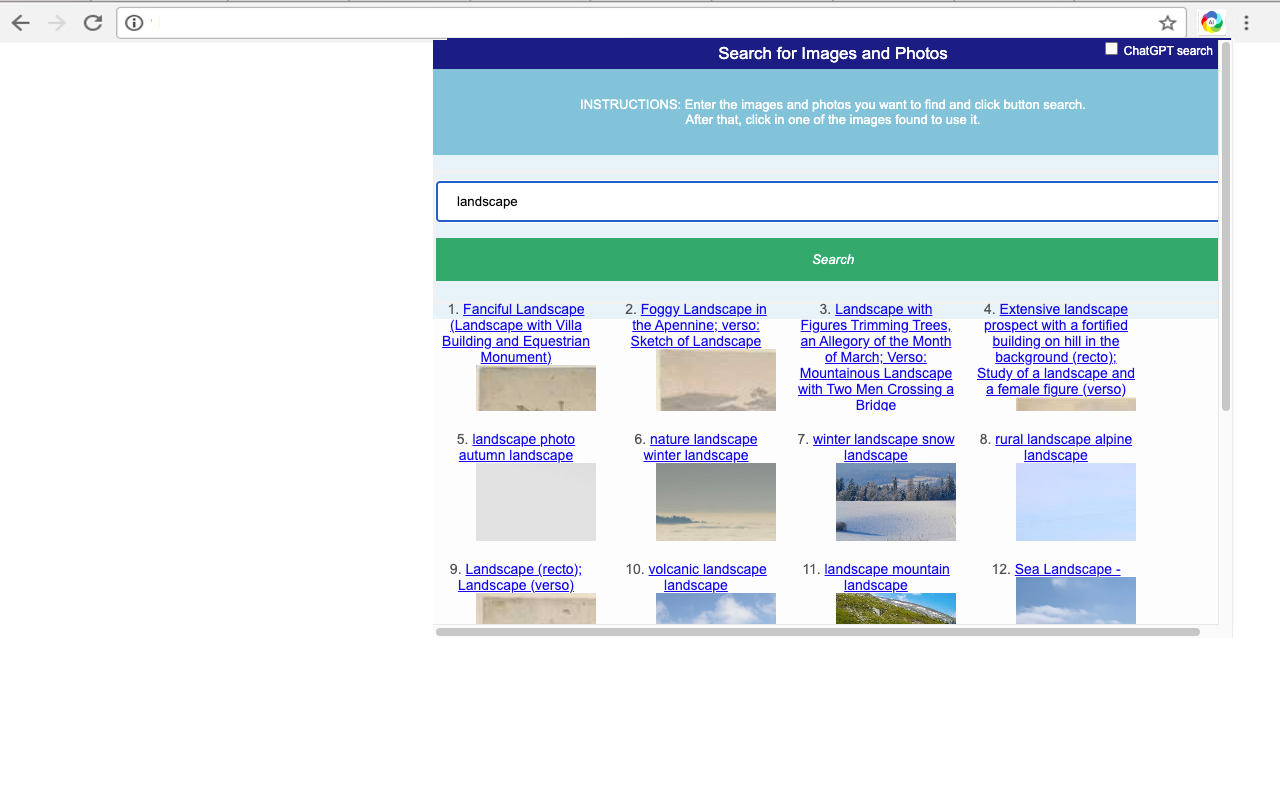1280x800 pixels.
Task: Select the landscape mountain thumbnail image
Action: (x=896, y=608)
